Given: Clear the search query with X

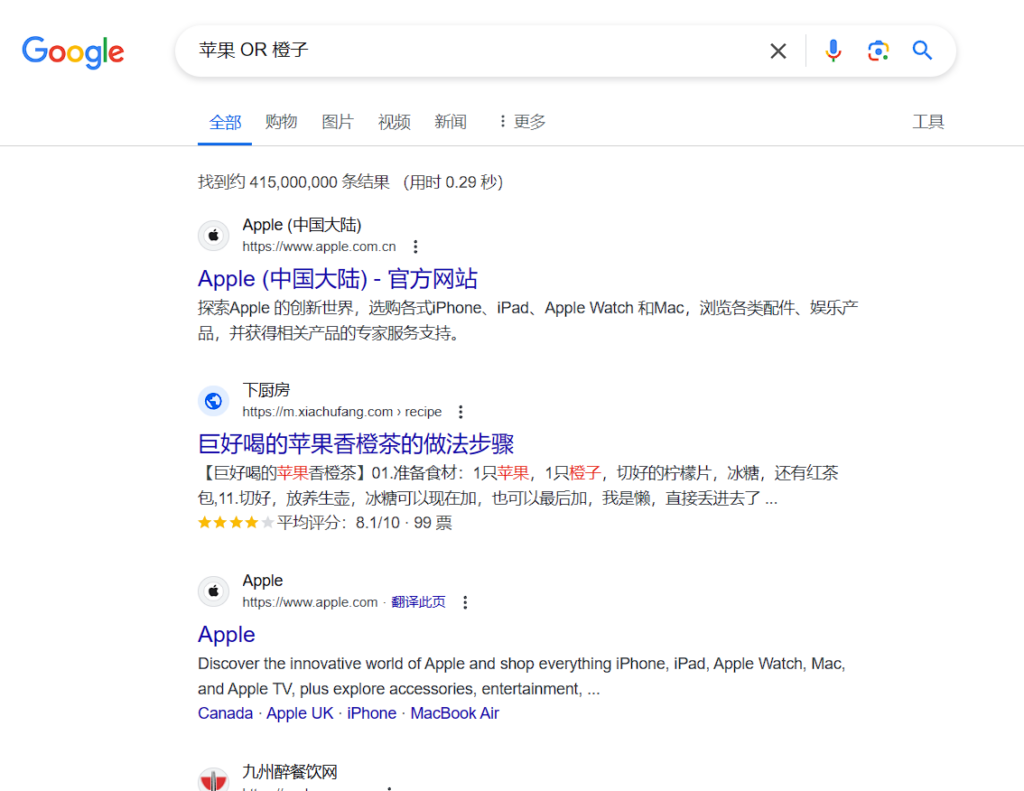Looking at the screenshot, I should 778,51.
